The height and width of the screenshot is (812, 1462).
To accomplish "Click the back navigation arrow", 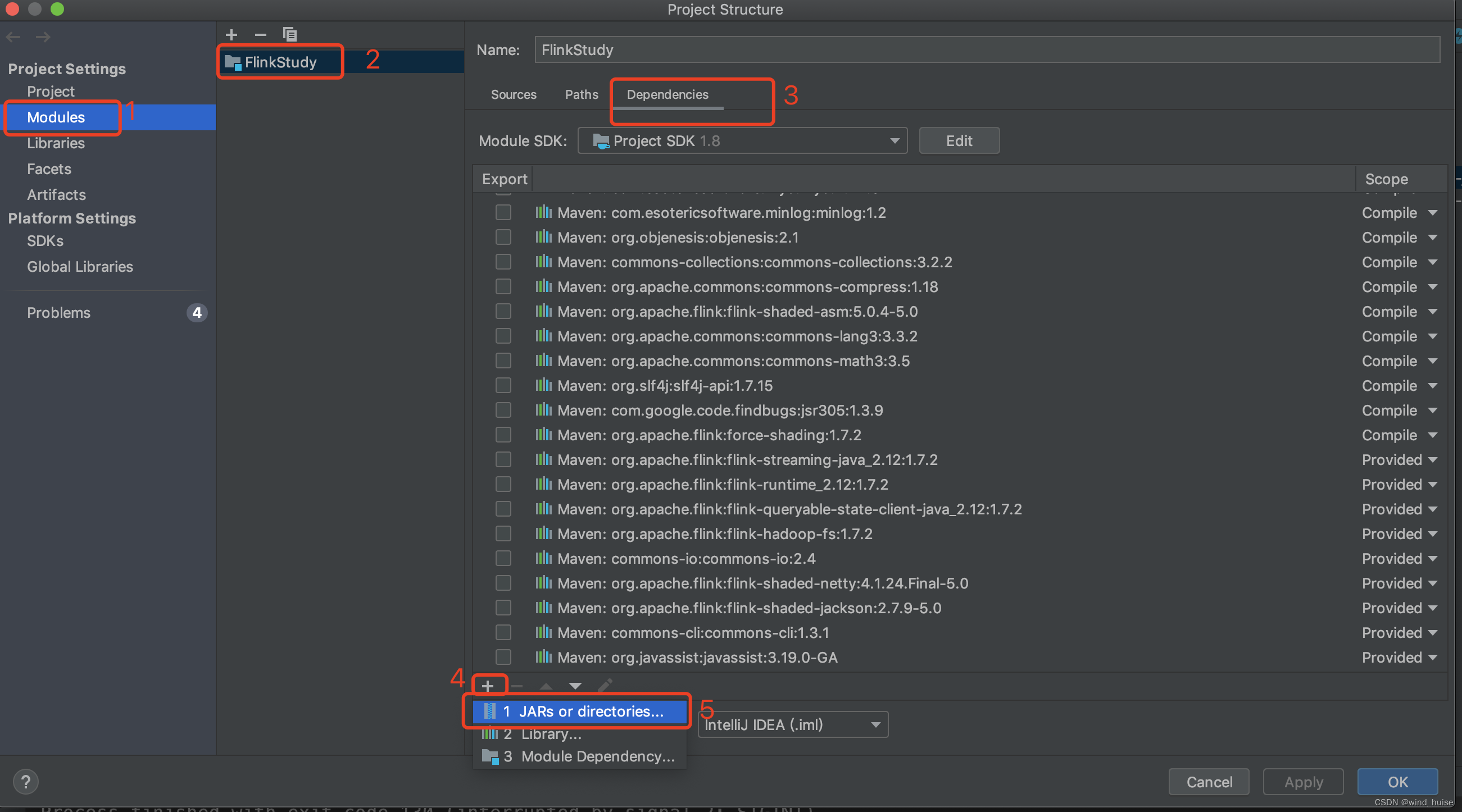I will click(13, 38).
